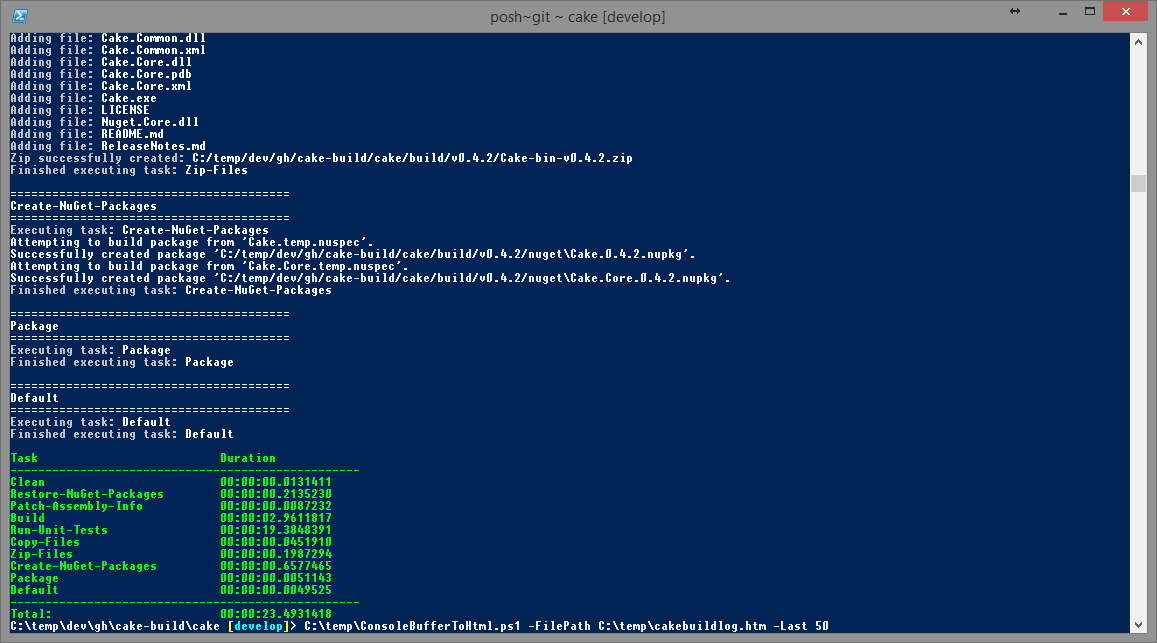Click the Total duration value 00:00:23.4931418
The height and width of the screenshot is (643, 1157).
tap(276, 613)
